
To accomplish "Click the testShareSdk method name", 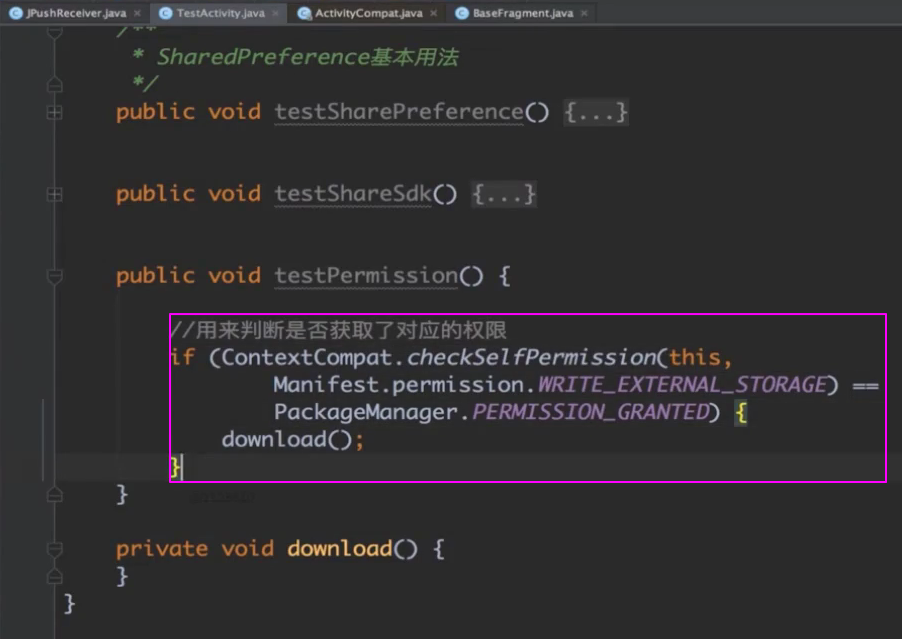I will click(x=353, y=194).
